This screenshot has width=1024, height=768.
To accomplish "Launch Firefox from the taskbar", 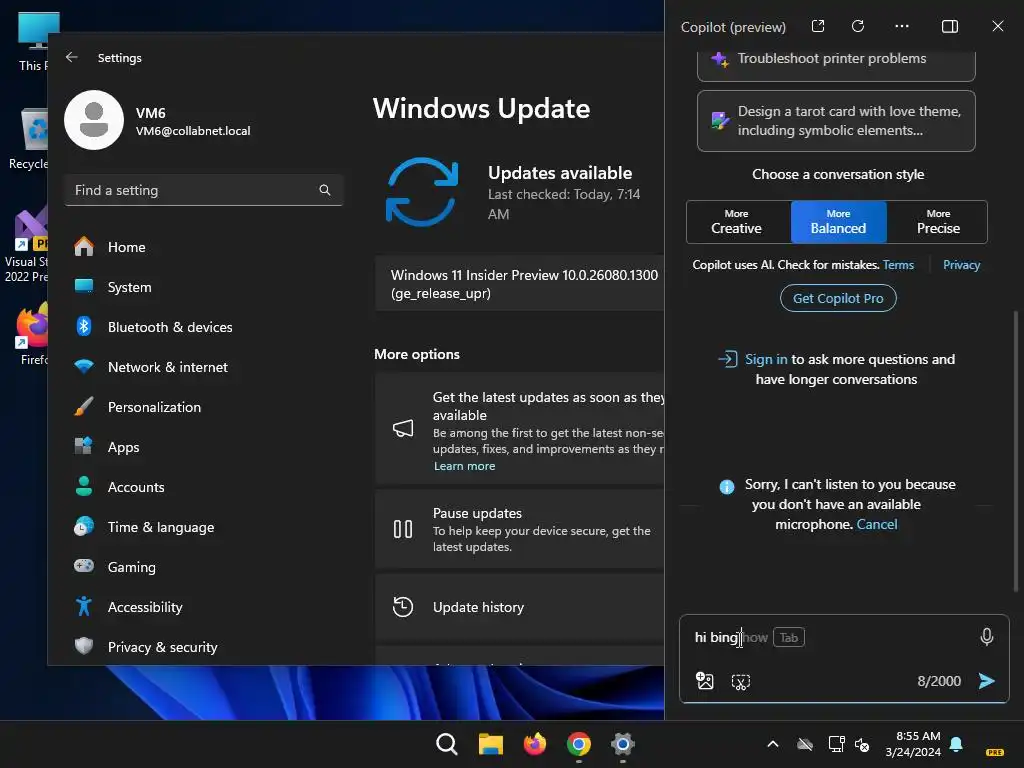I will coord(535,744).
